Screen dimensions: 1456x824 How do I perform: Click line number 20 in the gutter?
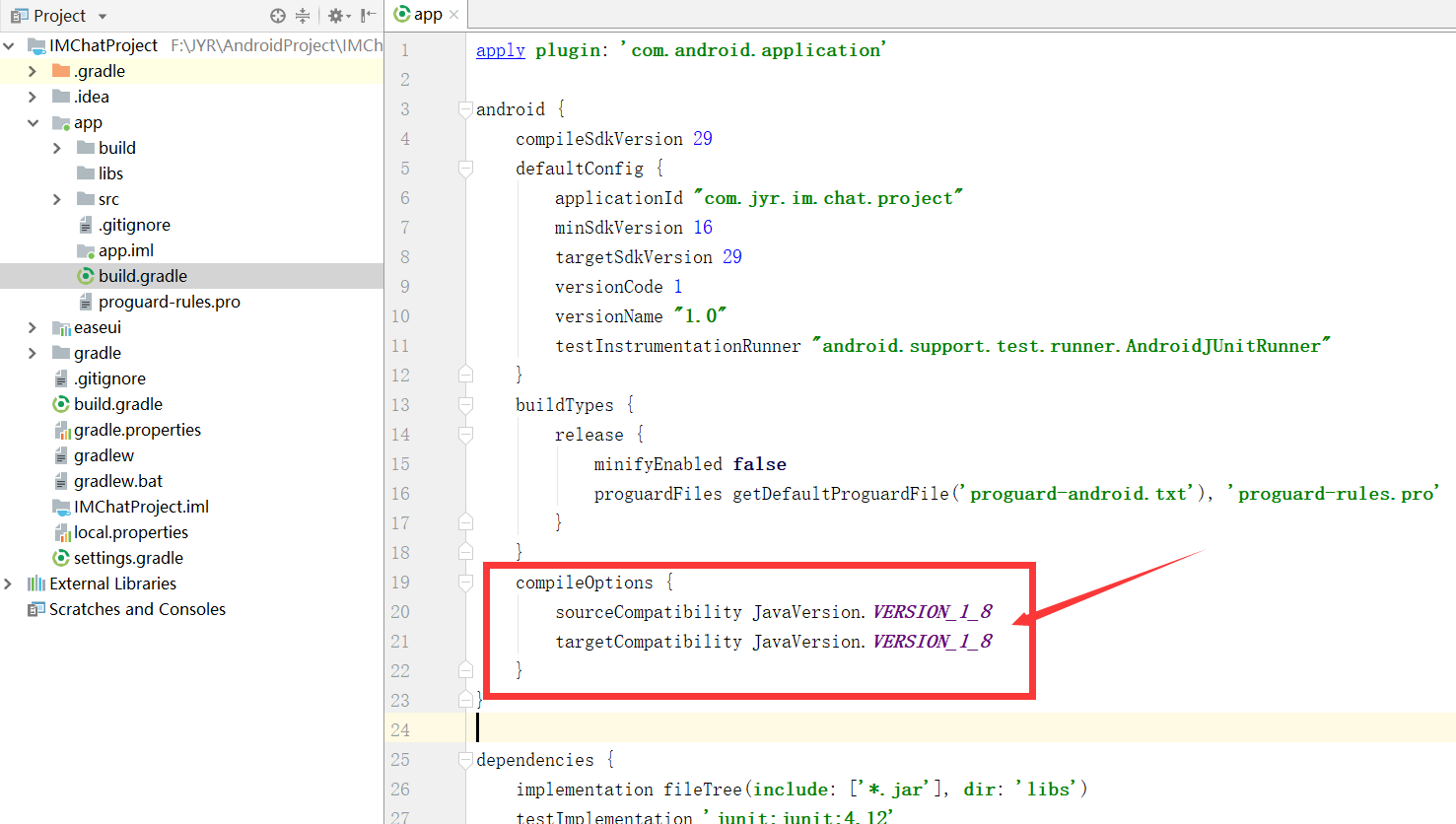coord(400,611)
